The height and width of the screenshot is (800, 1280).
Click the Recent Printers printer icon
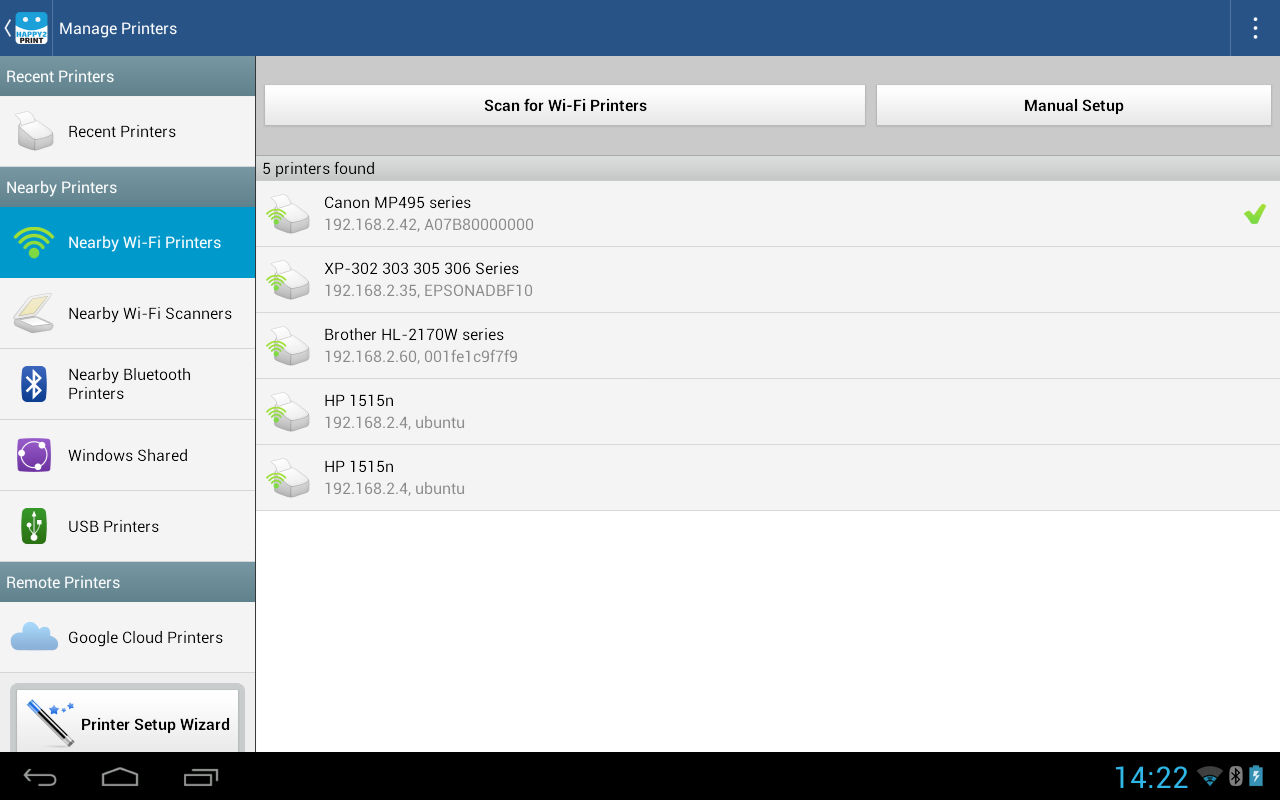[35, 131]
